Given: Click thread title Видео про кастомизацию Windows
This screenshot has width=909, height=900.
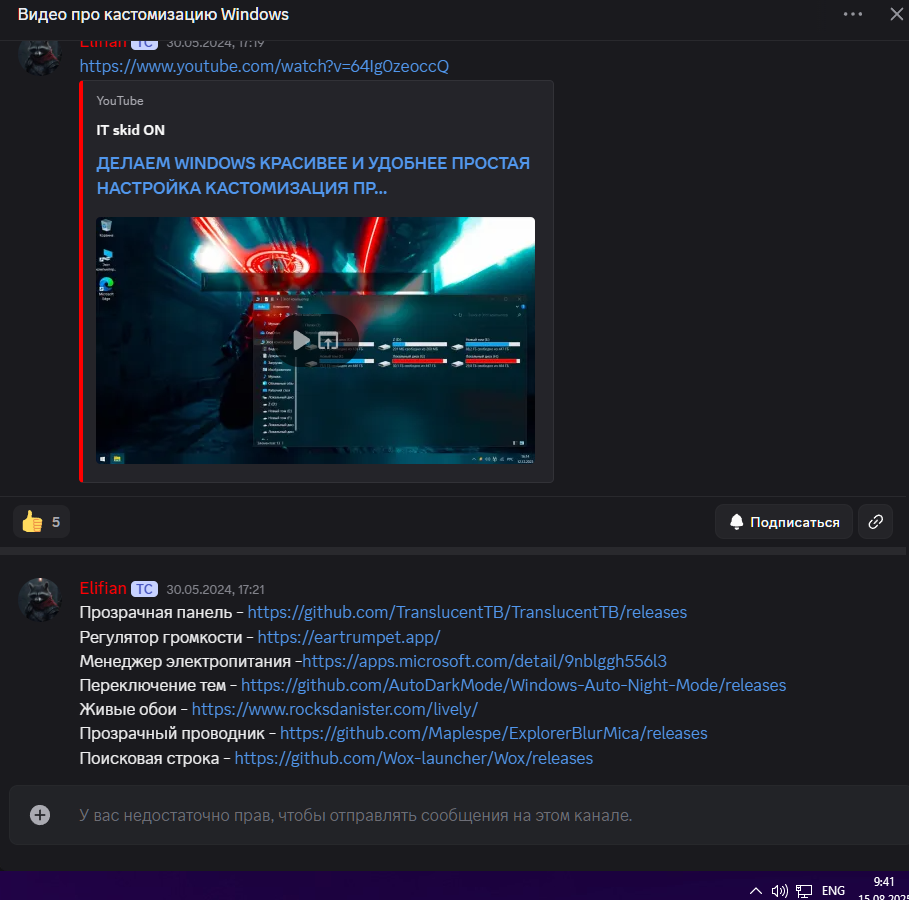Looking at the screenshot, I should click(x=153, y=14).
